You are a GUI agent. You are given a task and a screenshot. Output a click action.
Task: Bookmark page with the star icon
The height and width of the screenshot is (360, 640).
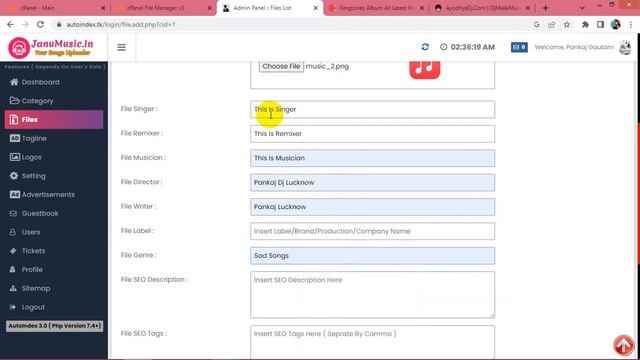pos(567,24)
